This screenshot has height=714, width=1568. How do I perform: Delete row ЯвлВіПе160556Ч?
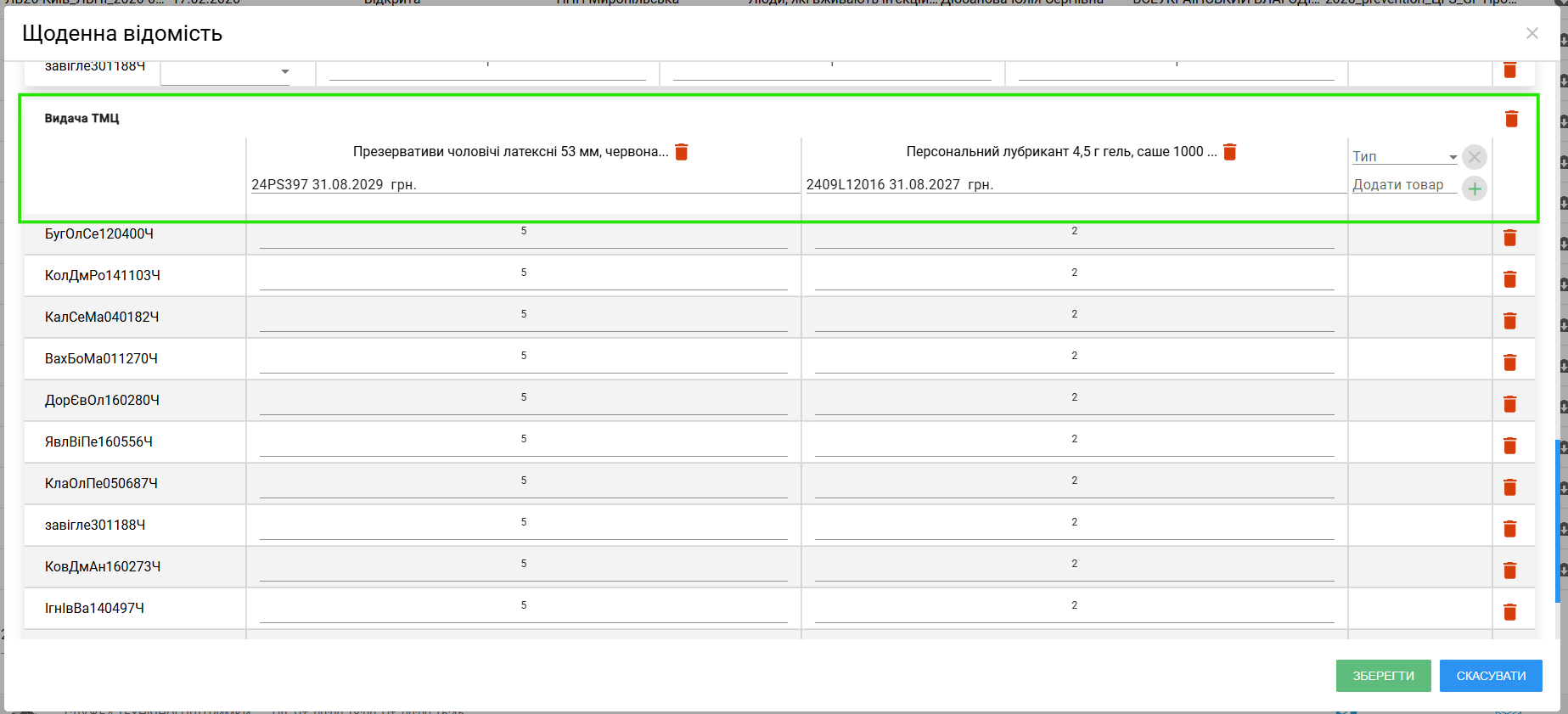[x=1509, y=446]
